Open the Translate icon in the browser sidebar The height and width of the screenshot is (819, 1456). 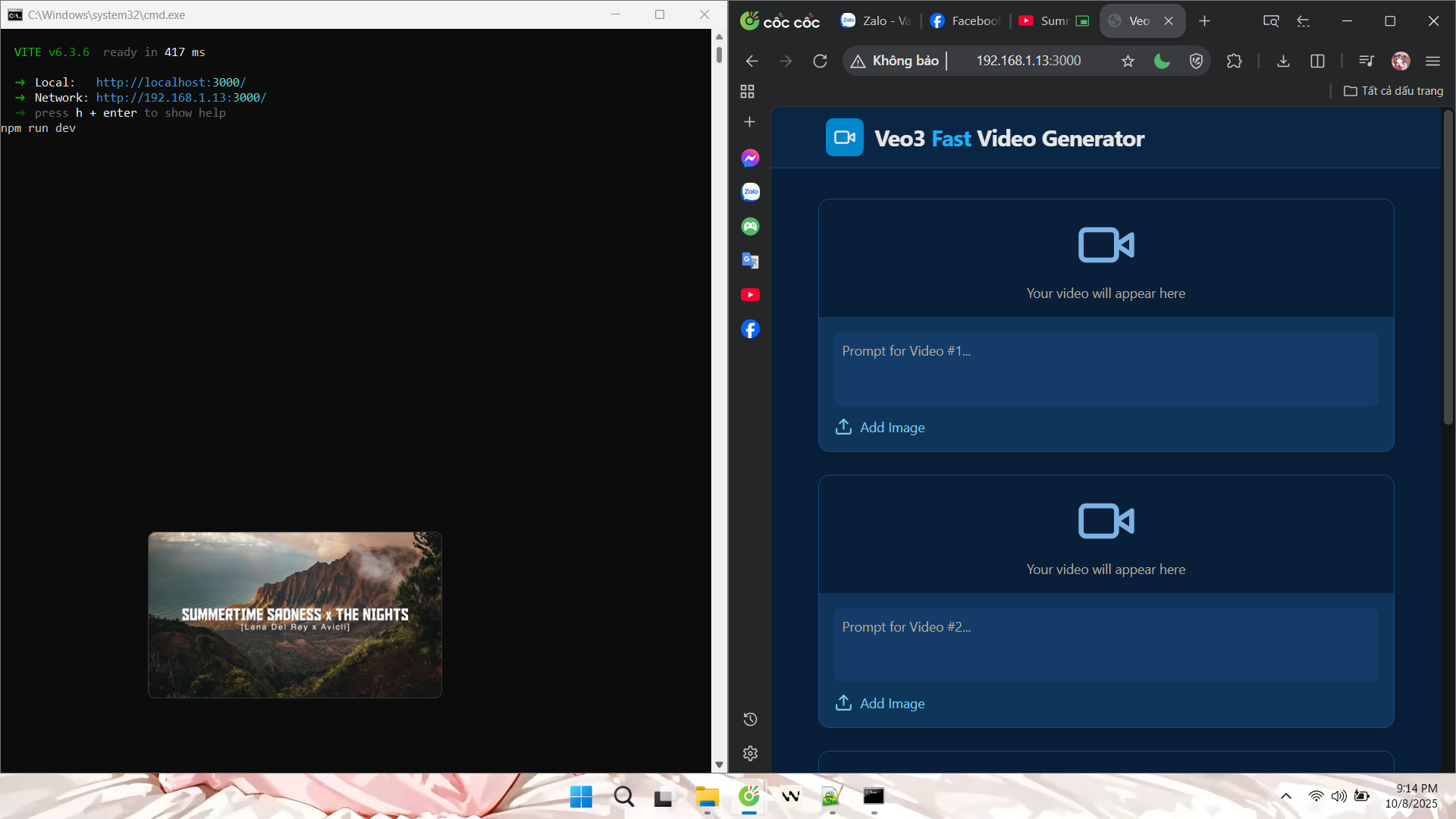tap(750, 260)
